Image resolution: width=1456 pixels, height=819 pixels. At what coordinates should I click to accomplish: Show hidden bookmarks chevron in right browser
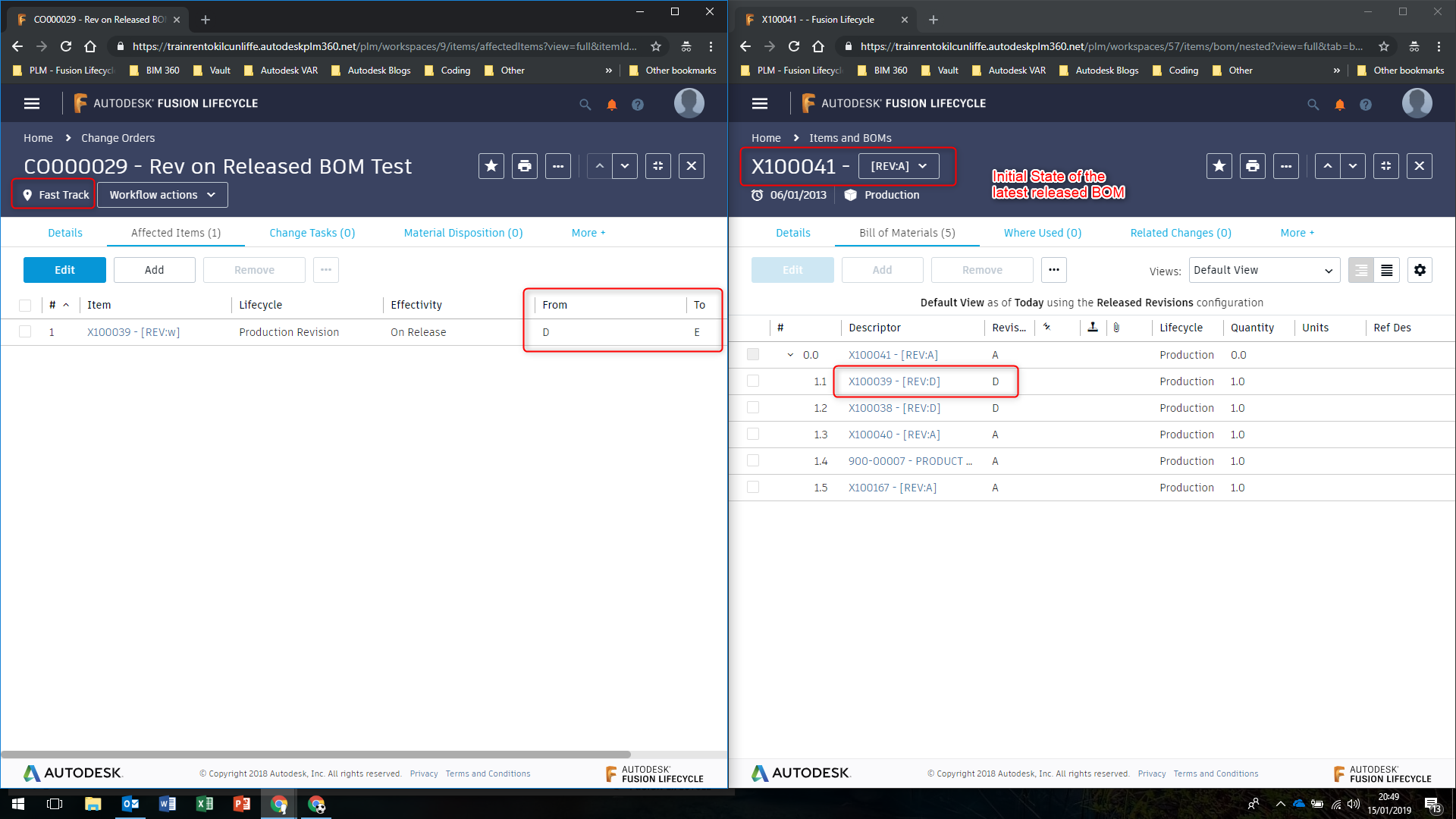pyautogui.click(x=1336, y=71)
